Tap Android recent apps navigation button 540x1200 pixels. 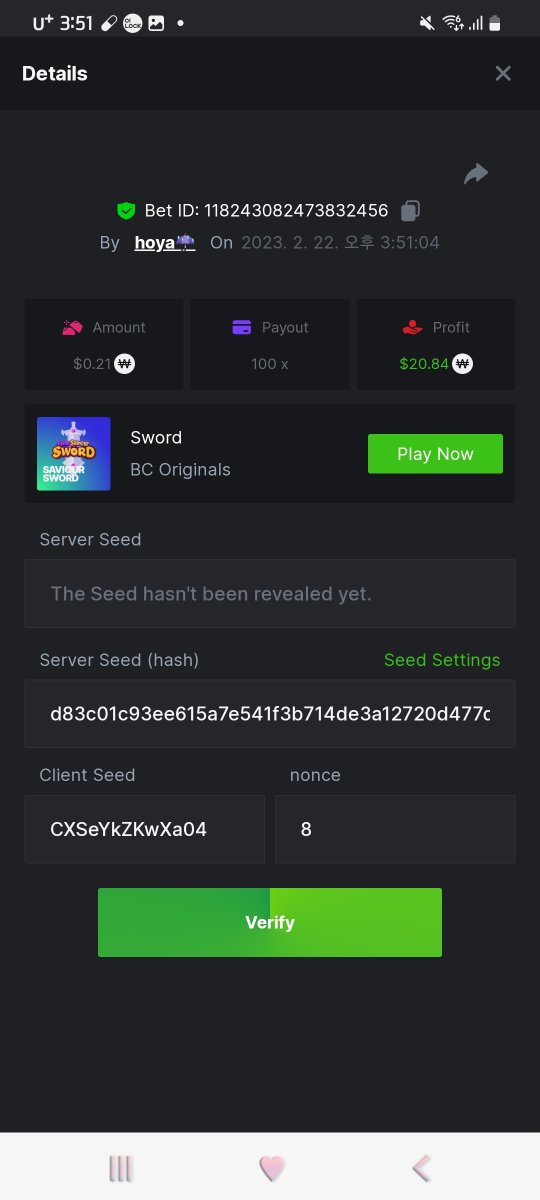click(121, 1168)
